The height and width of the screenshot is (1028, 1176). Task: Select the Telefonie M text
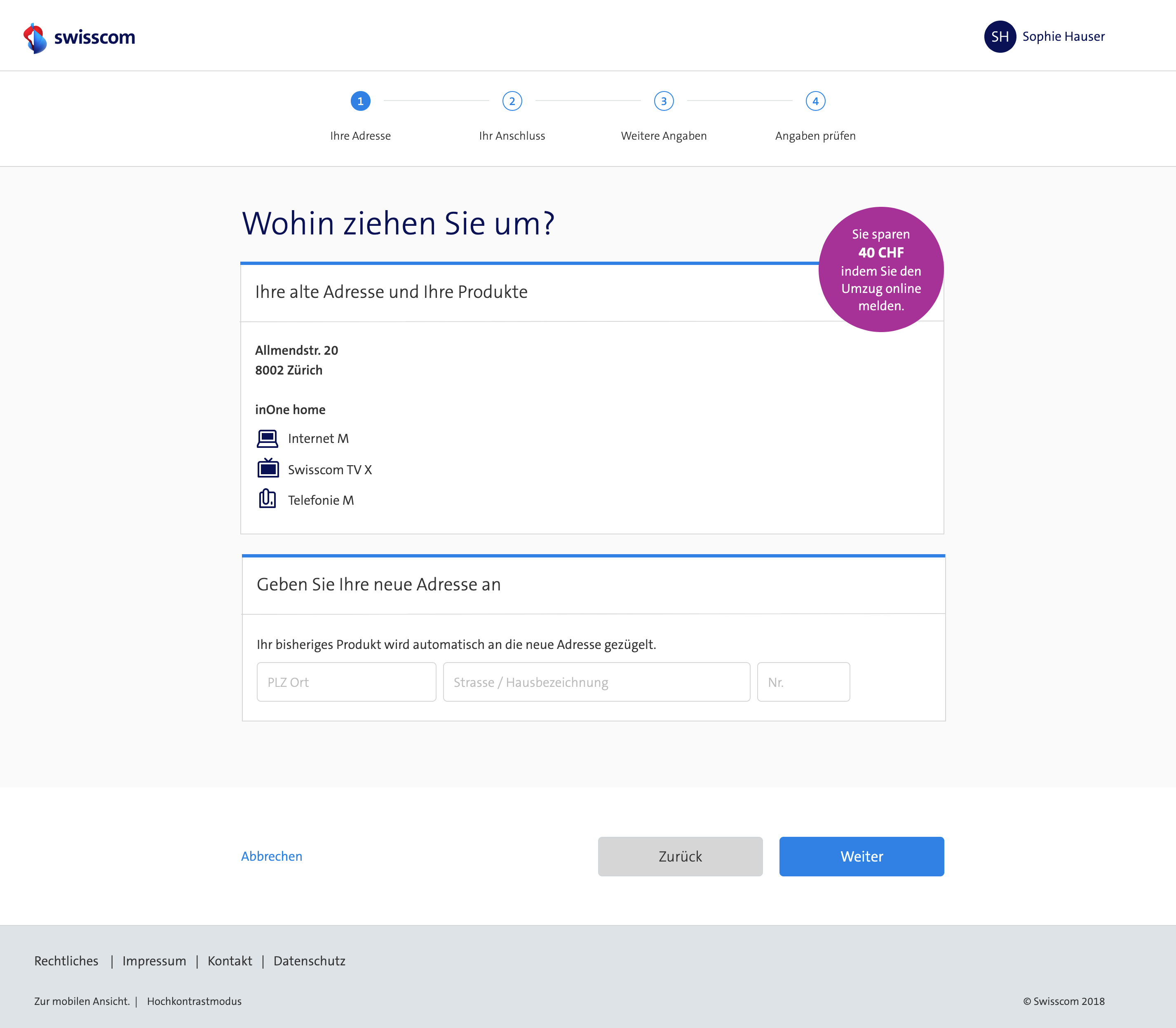point(321,500)
